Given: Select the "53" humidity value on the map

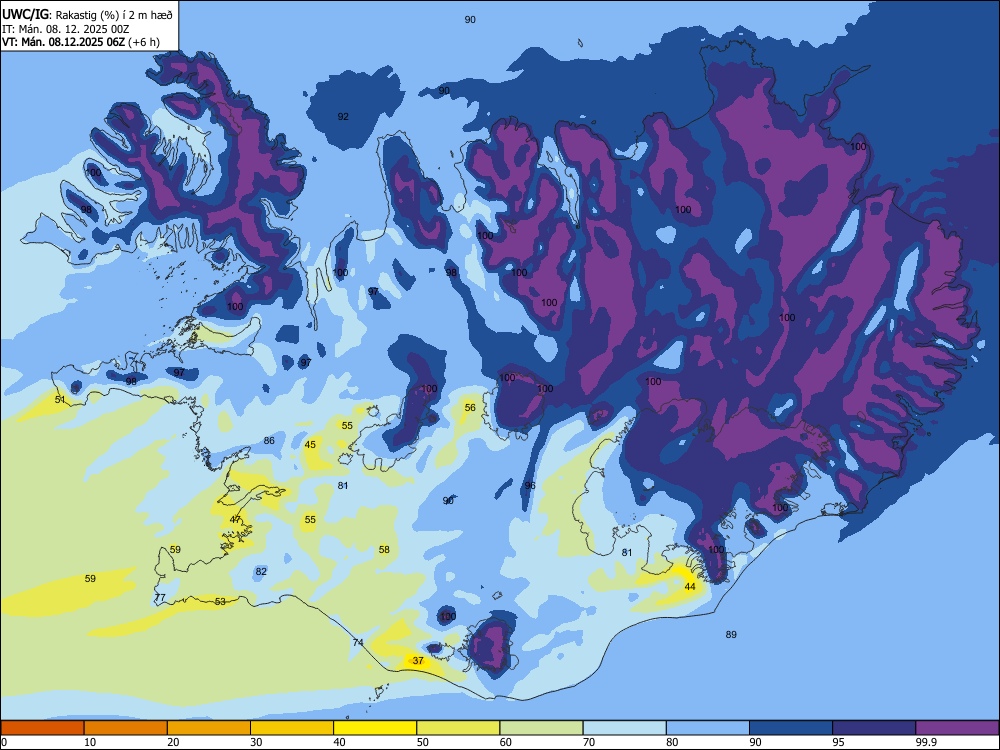Looking at the screenshot, I should [220, 601].
